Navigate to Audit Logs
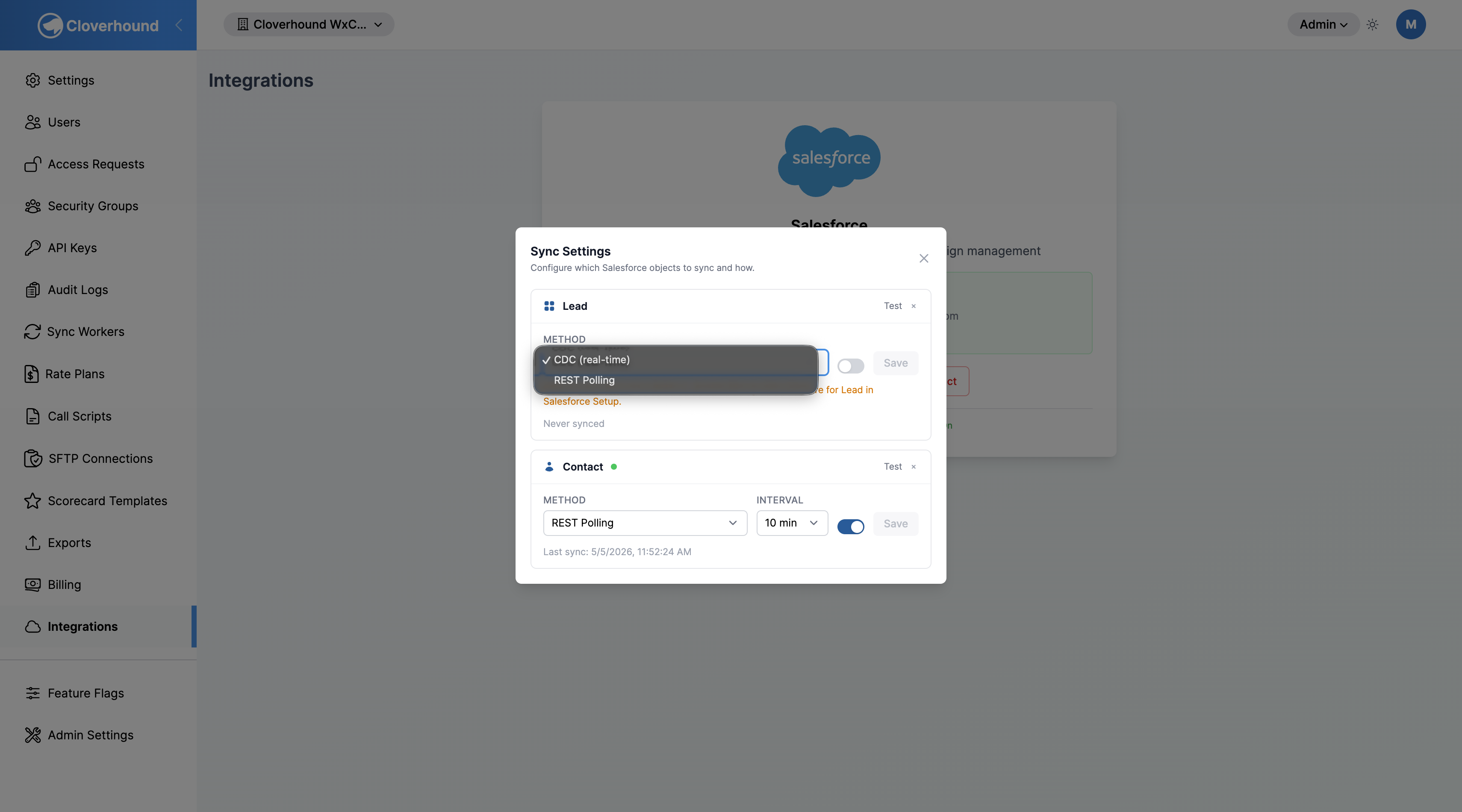Screen dimensions: 1462x812 (78, 290)
